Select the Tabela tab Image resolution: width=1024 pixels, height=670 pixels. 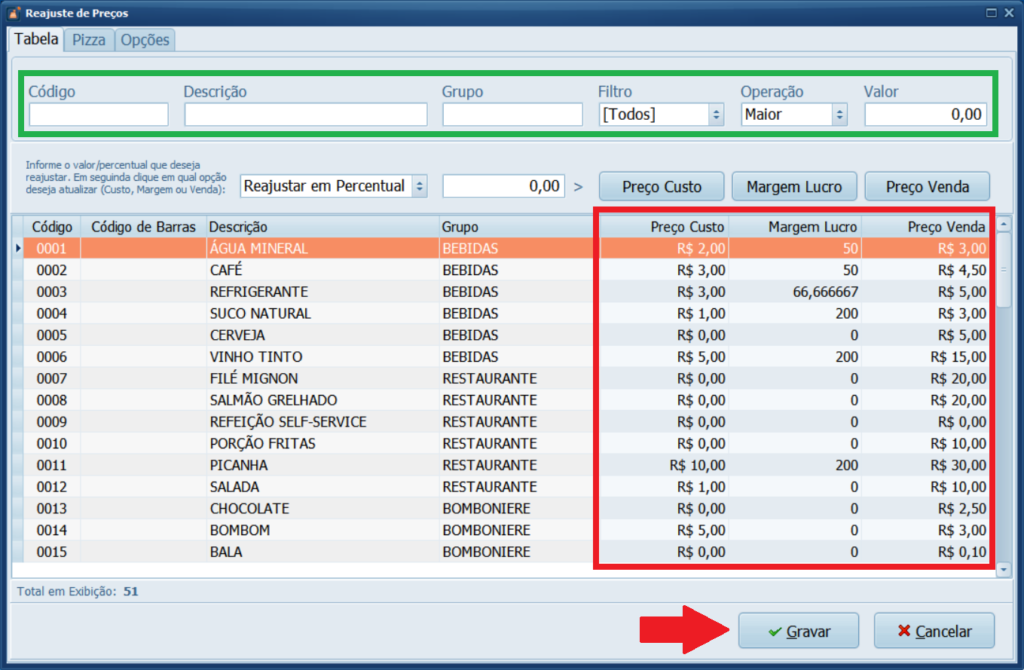point(36,40)
